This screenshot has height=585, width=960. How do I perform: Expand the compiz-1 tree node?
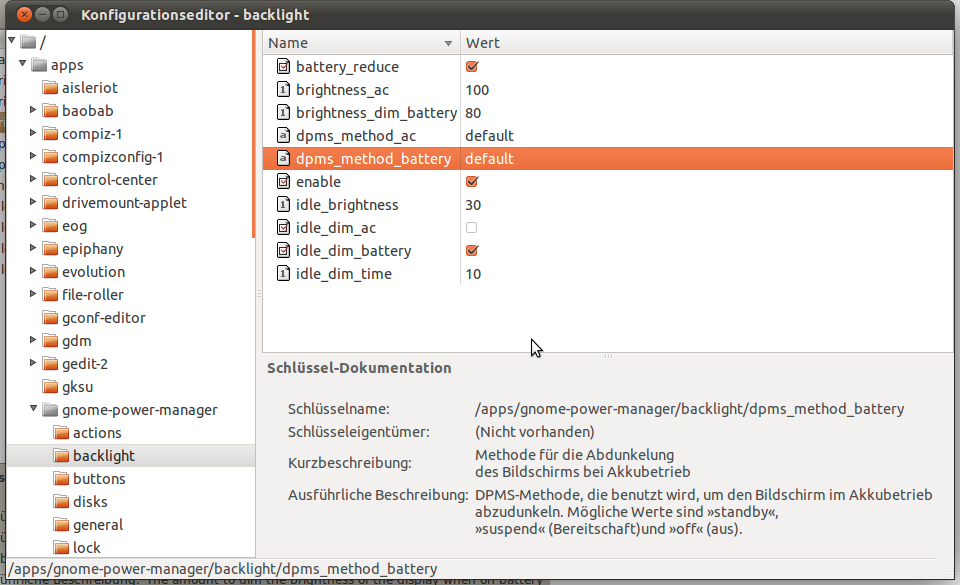33,133
